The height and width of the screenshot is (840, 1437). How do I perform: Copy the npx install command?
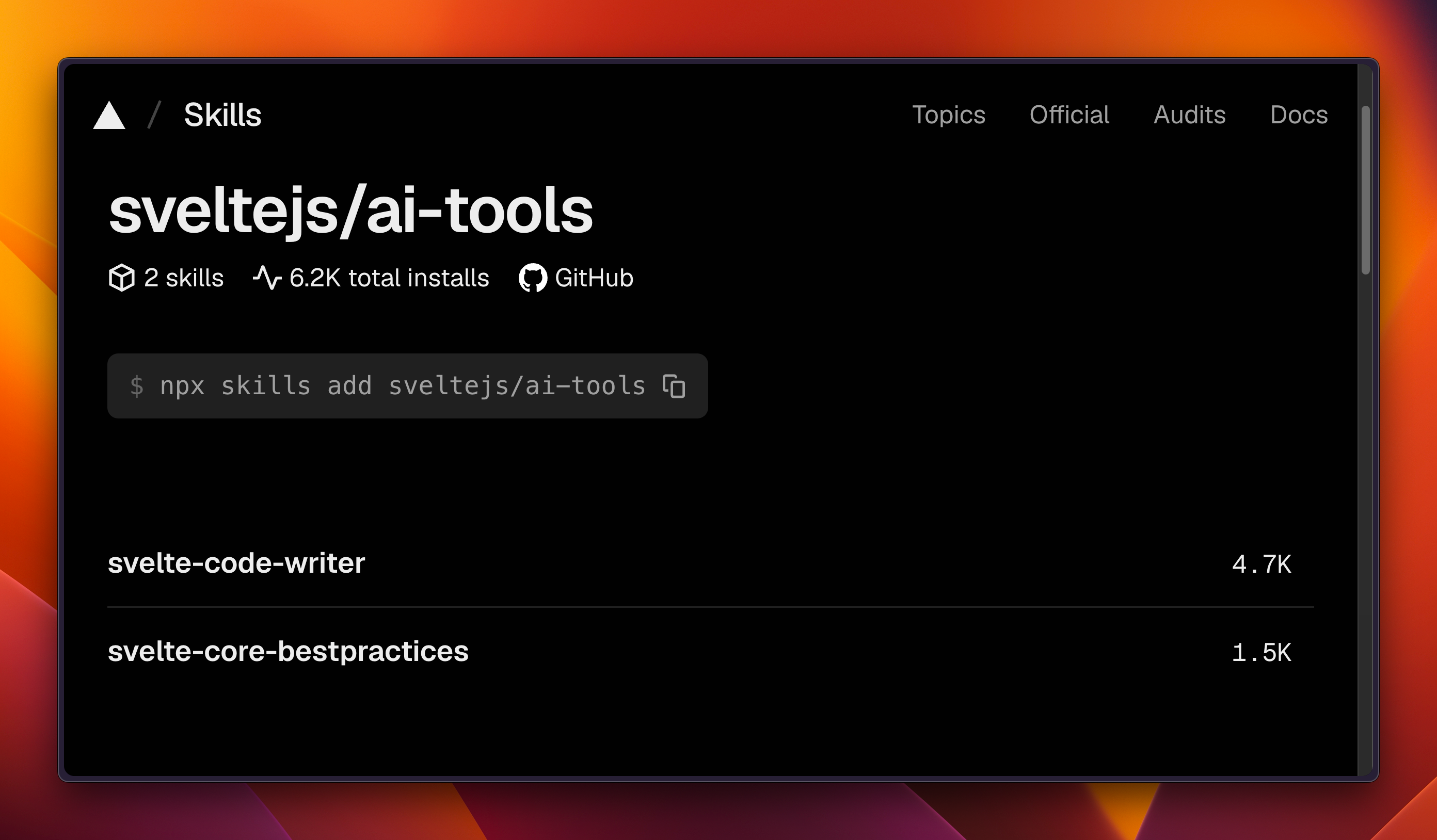(x=674, y=386)
